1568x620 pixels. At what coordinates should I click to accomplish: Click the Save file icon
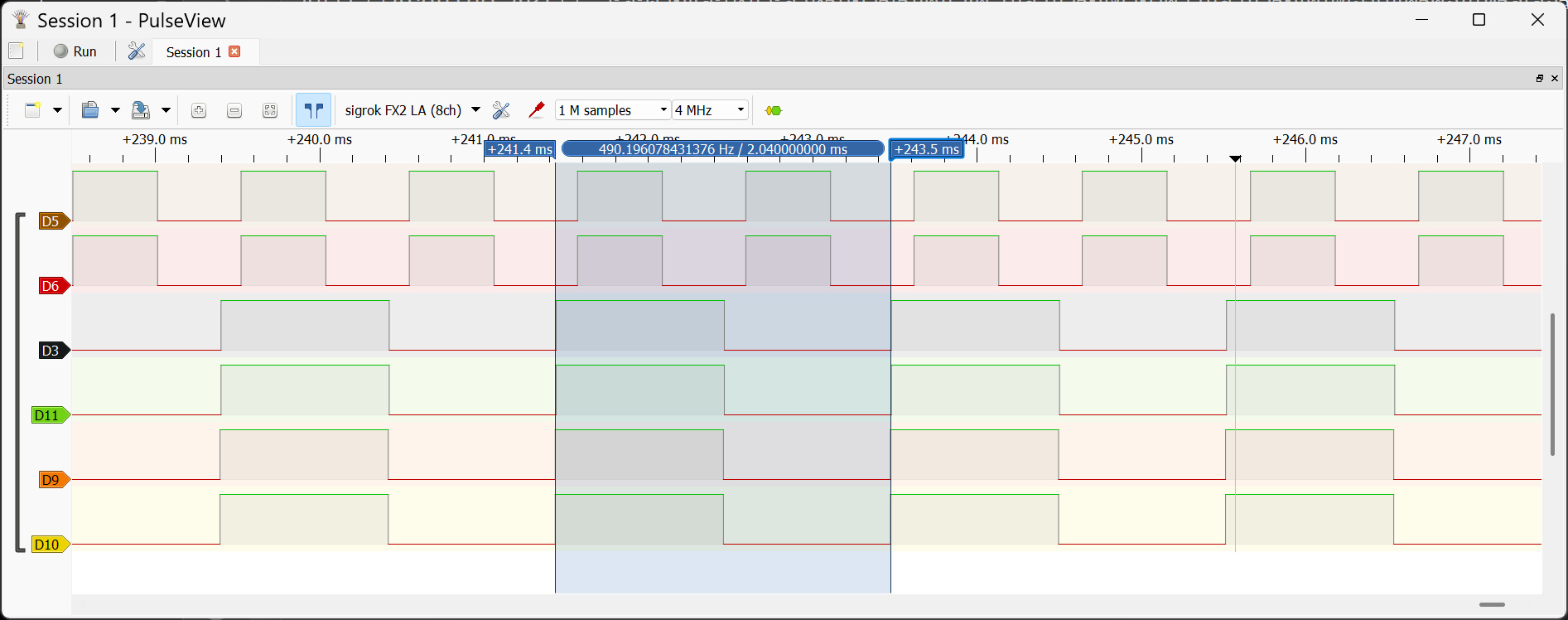[141, 110]
